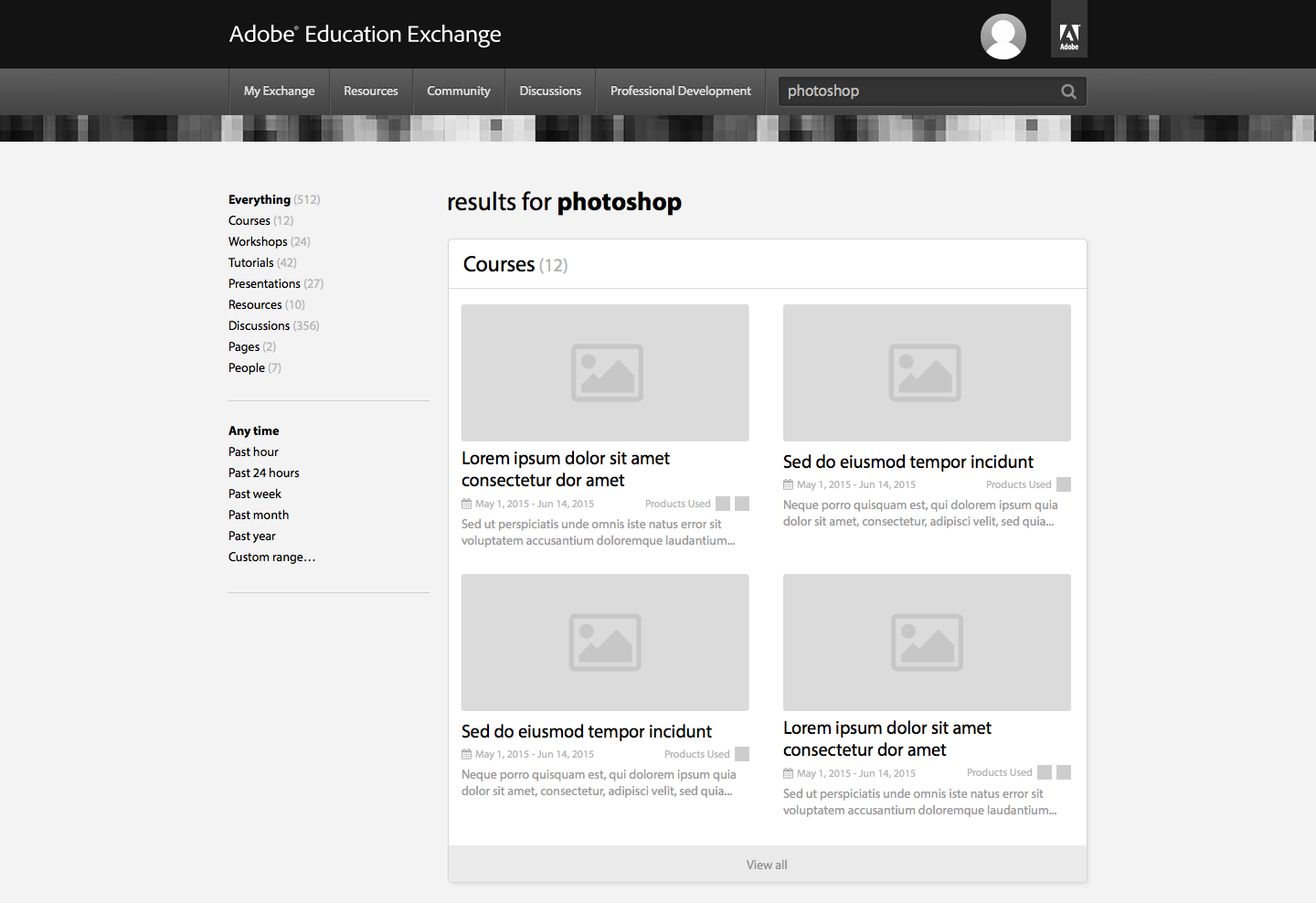Screen dimensions: 1316x903
Task: Choose Custom range… time filter
Action: (271, 557)
